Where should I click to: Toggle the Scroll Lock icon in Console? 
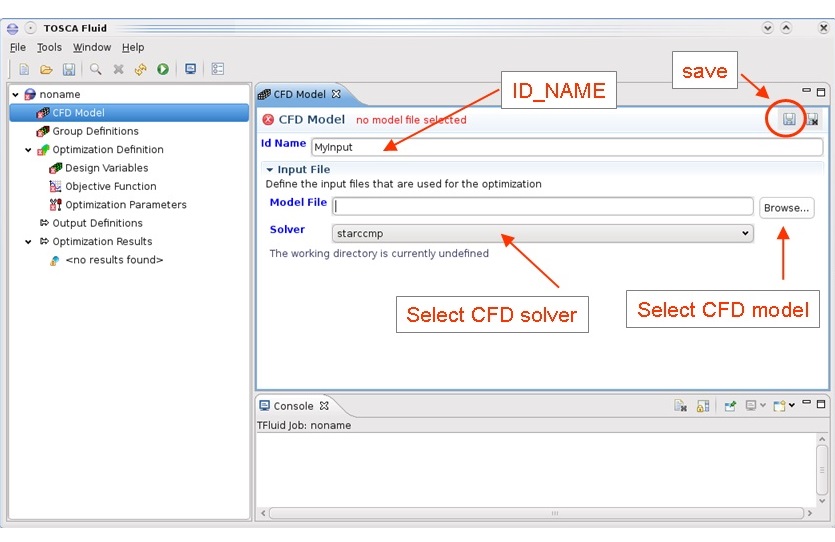[703, 406]
